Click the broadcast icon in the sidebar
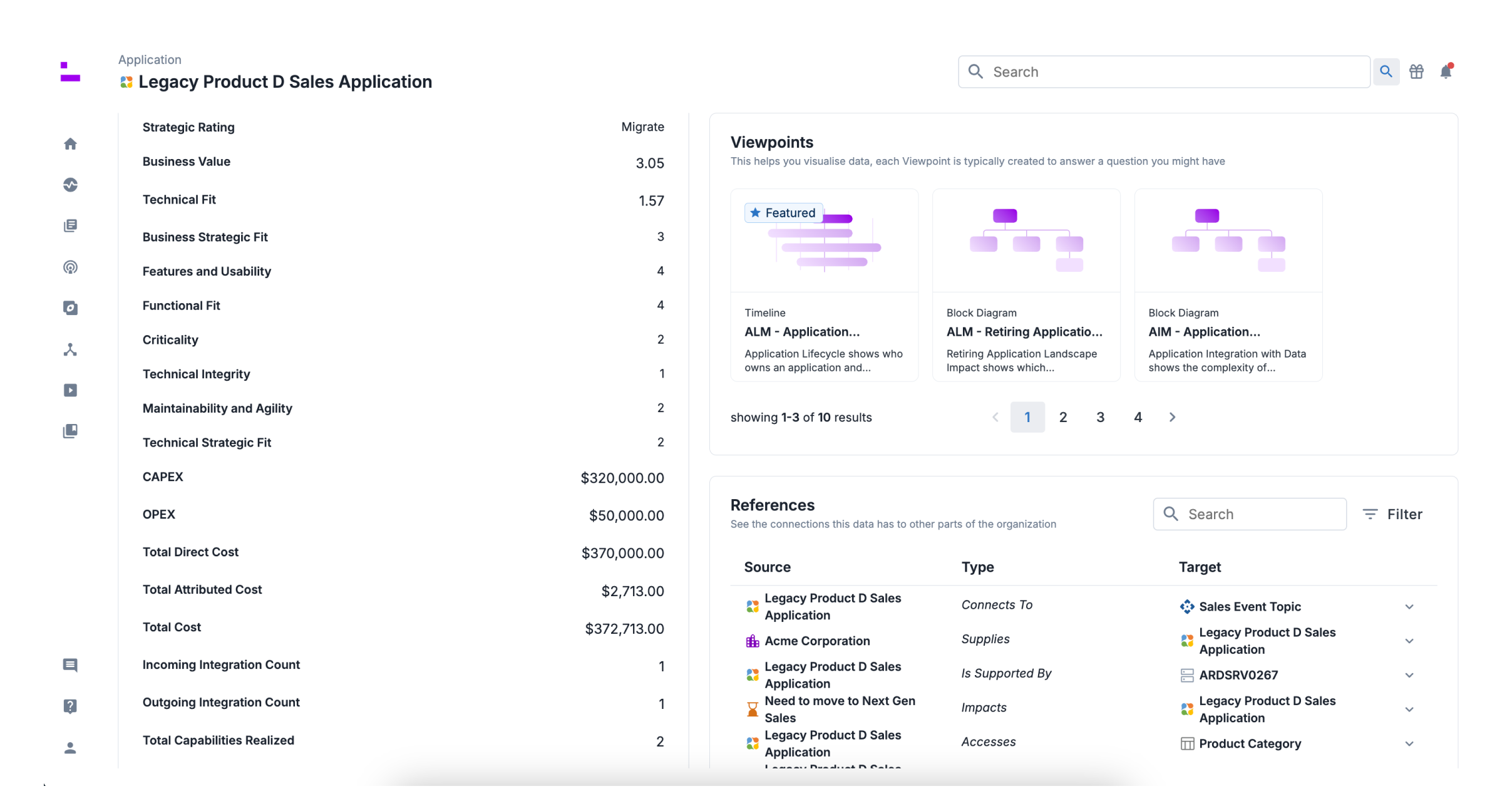The height and width of the screenshot is (811, 1512). [x=71, y=267]
